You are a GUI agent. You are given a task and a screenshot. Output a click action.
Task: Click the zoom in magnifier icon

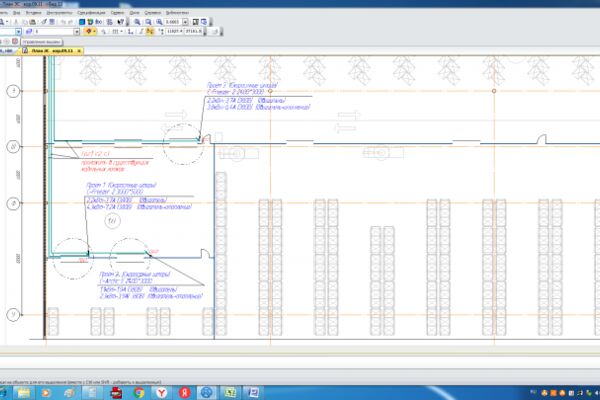(137, 22)
